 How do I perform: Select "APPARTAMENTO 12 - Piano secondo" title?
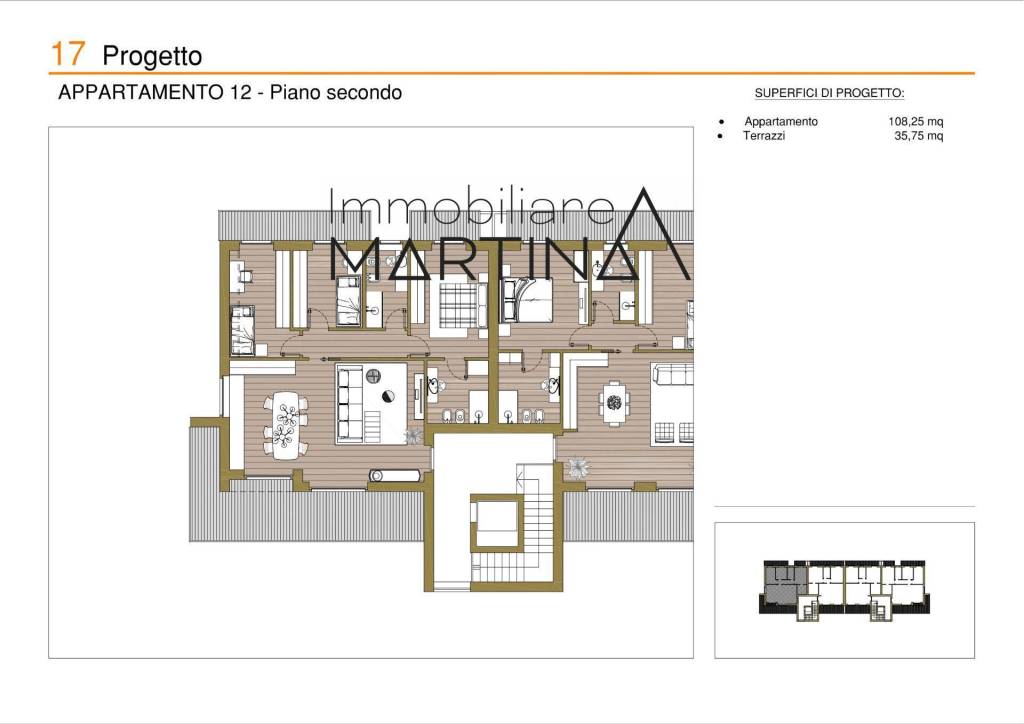point(230,93)
